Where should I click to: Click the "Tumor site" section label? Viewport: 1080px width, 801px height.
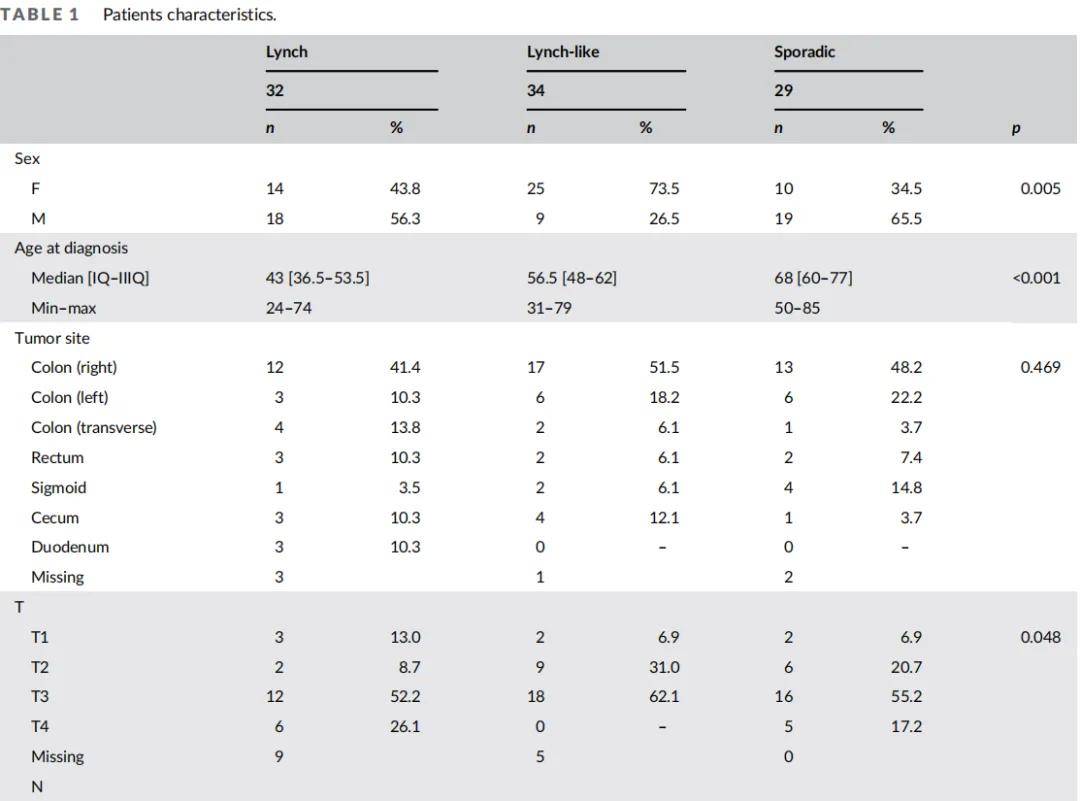(x=52, y=338)
